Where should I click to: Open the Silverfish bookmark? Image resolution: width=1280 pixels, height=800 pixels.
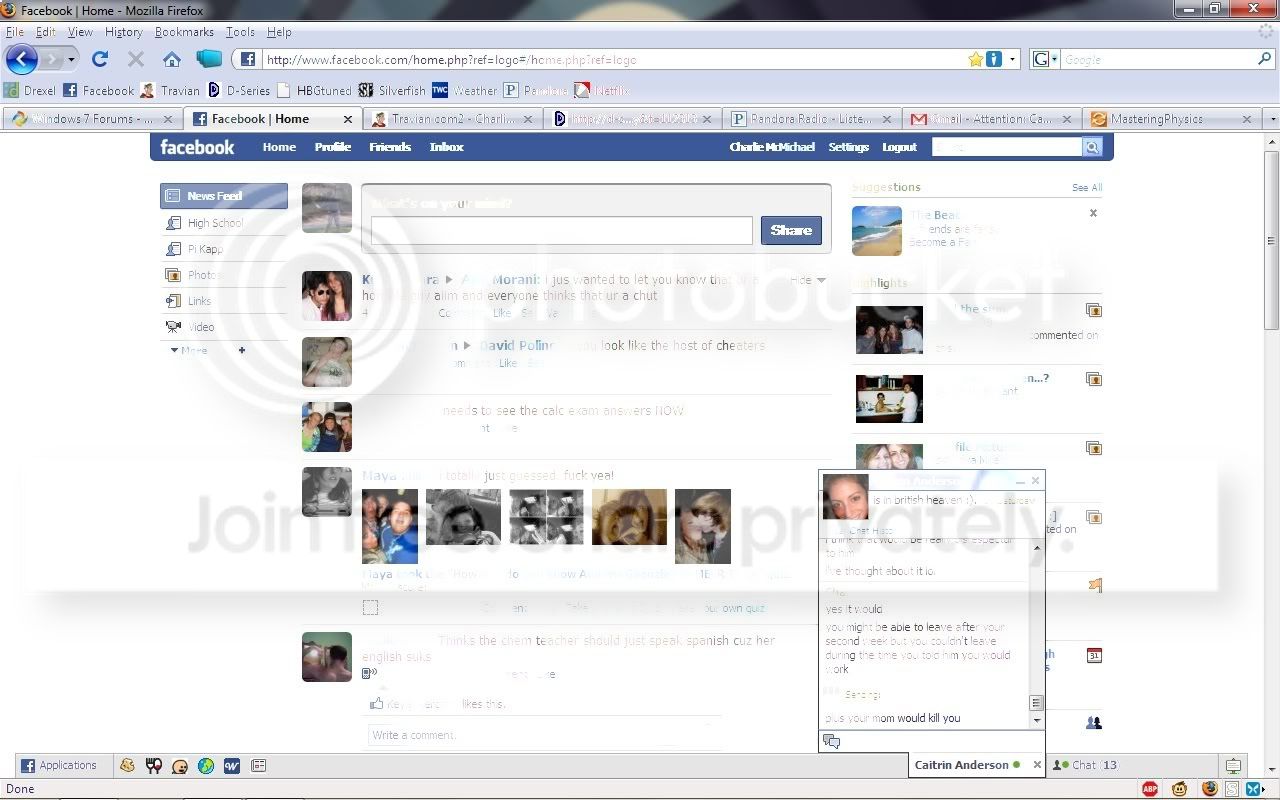(392, 90)
